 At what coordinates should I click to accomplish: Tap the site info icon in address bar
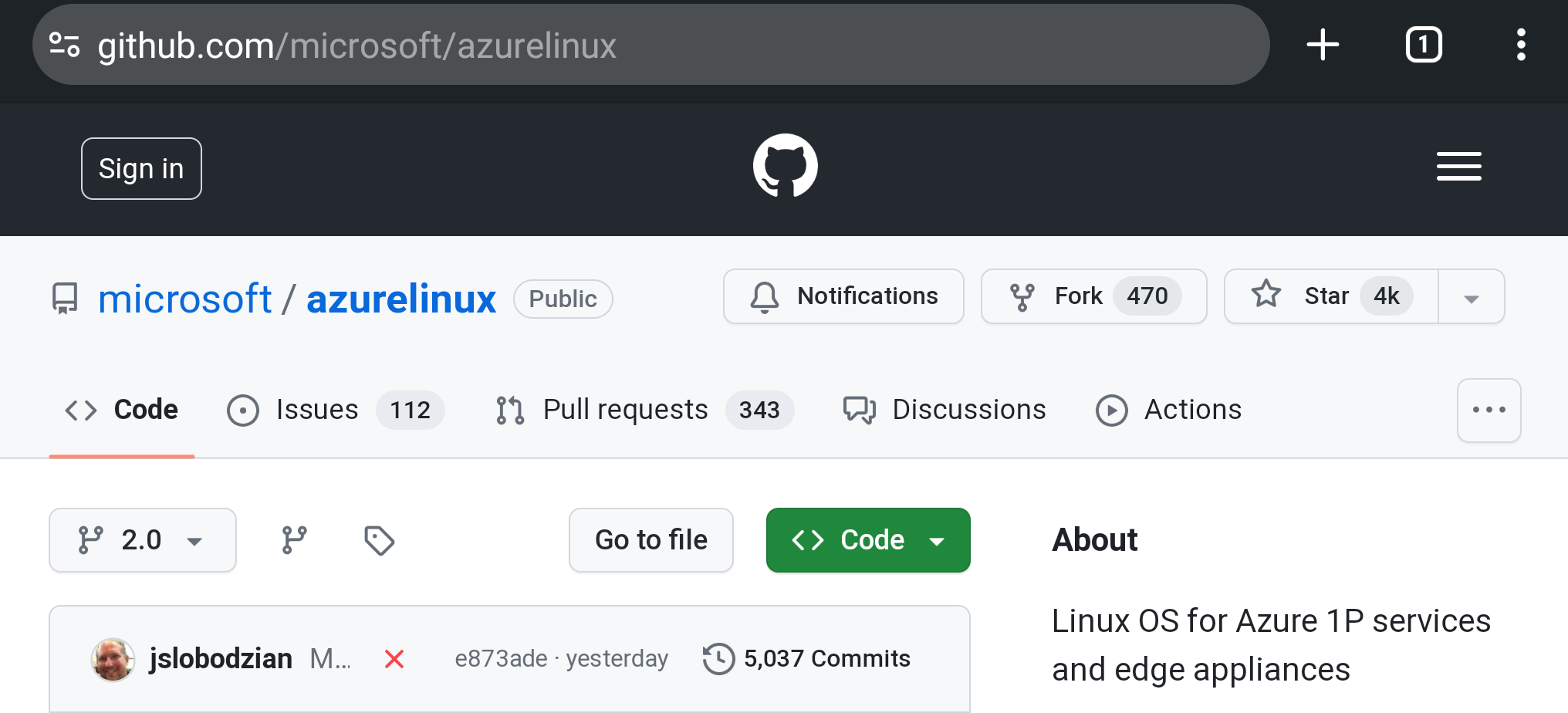[x=65, y=45]
